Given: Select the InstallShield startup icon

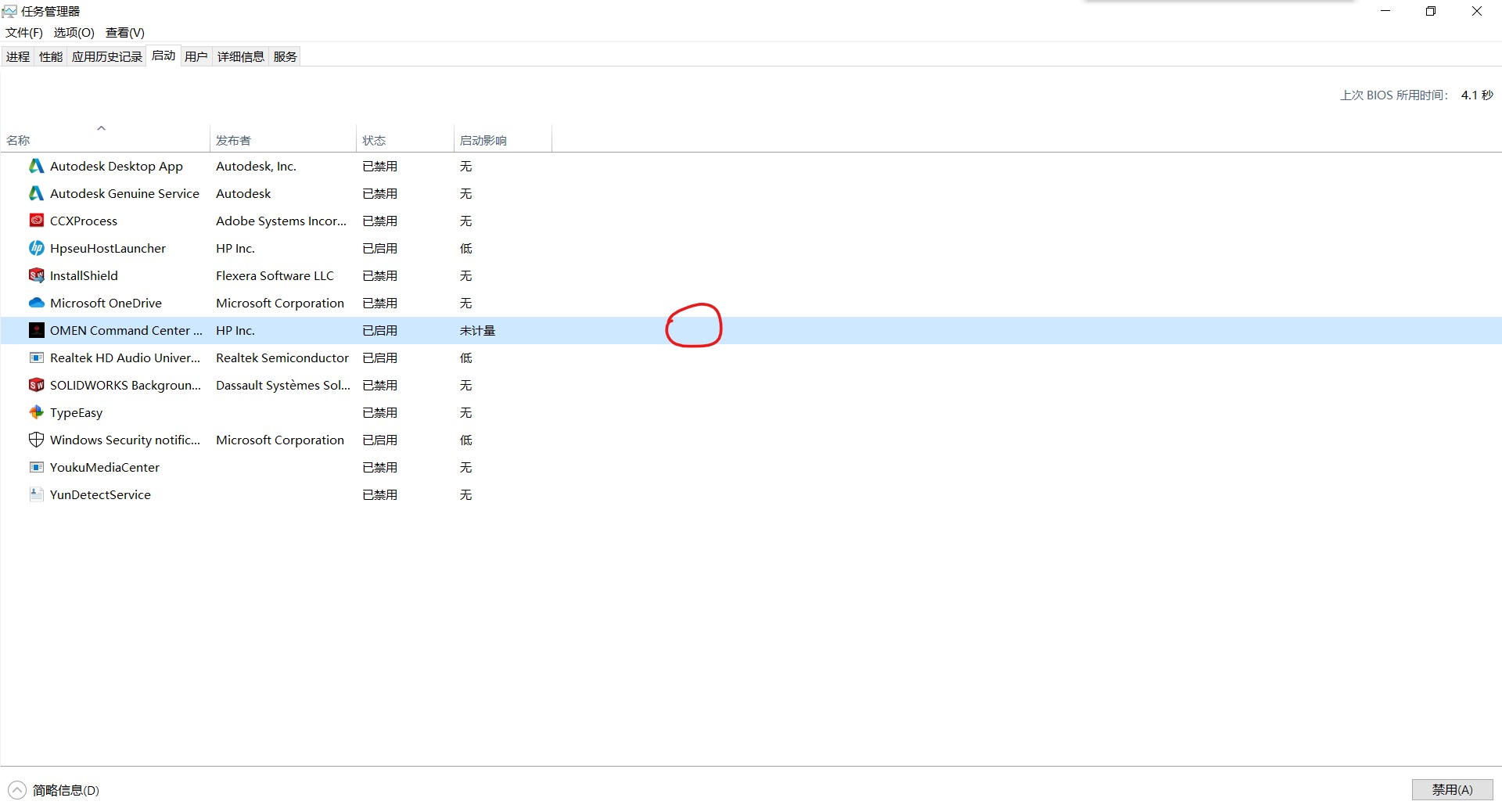Looking at the screenshot, I should click(36, 275).
